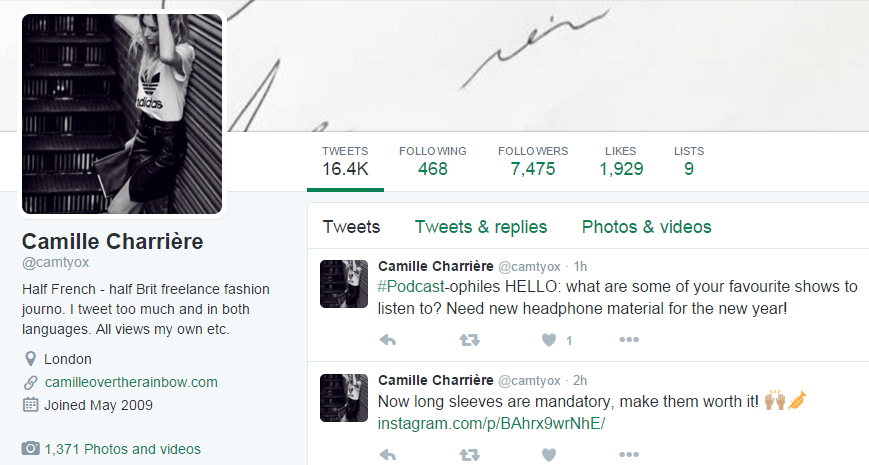The width and height of the screenshot is (869, 465).
Task: Reply to the long sleeves tweet
Action: (389, 454)
